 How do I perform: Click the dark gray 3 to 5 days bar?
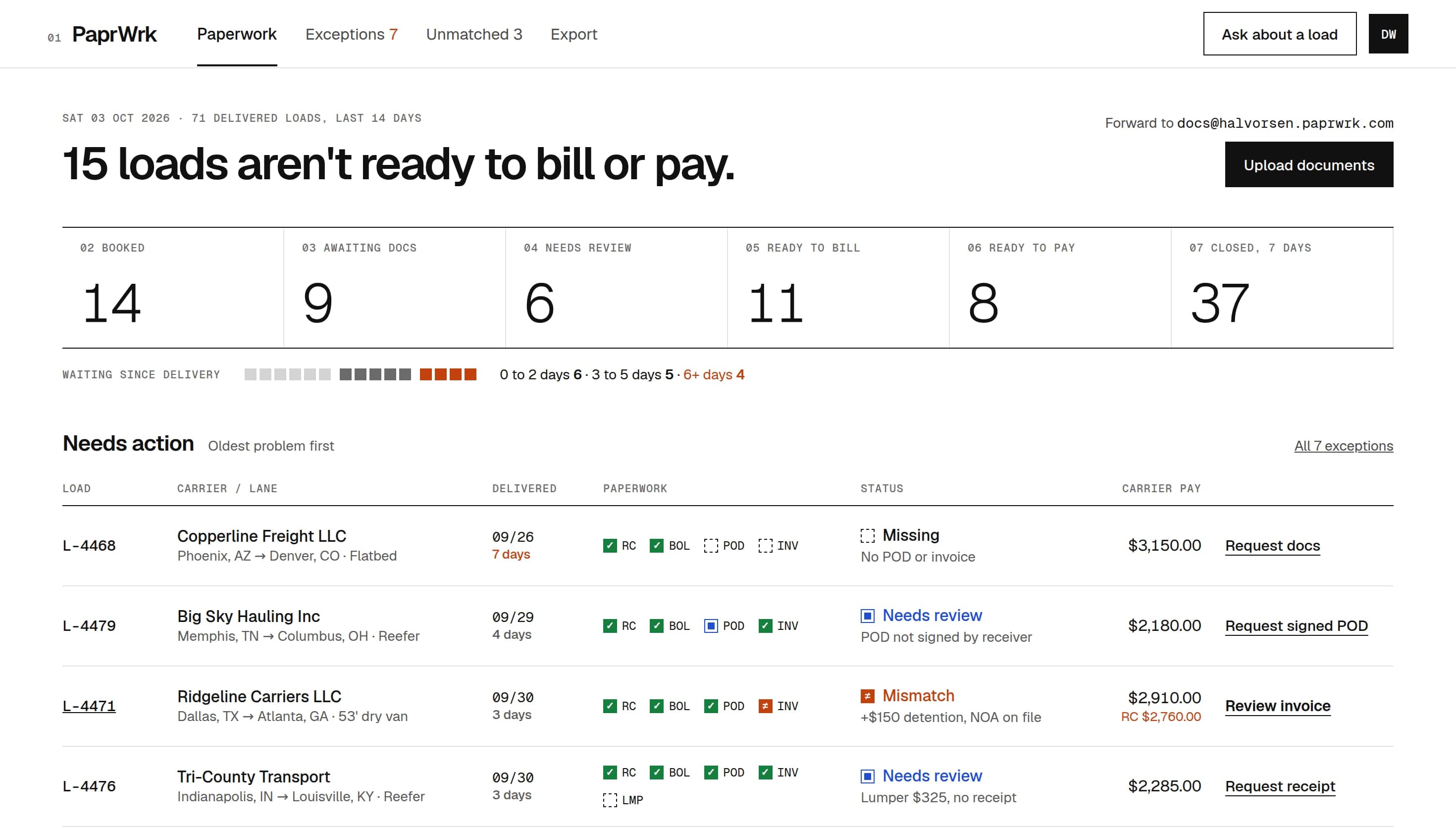coord(375,374)
